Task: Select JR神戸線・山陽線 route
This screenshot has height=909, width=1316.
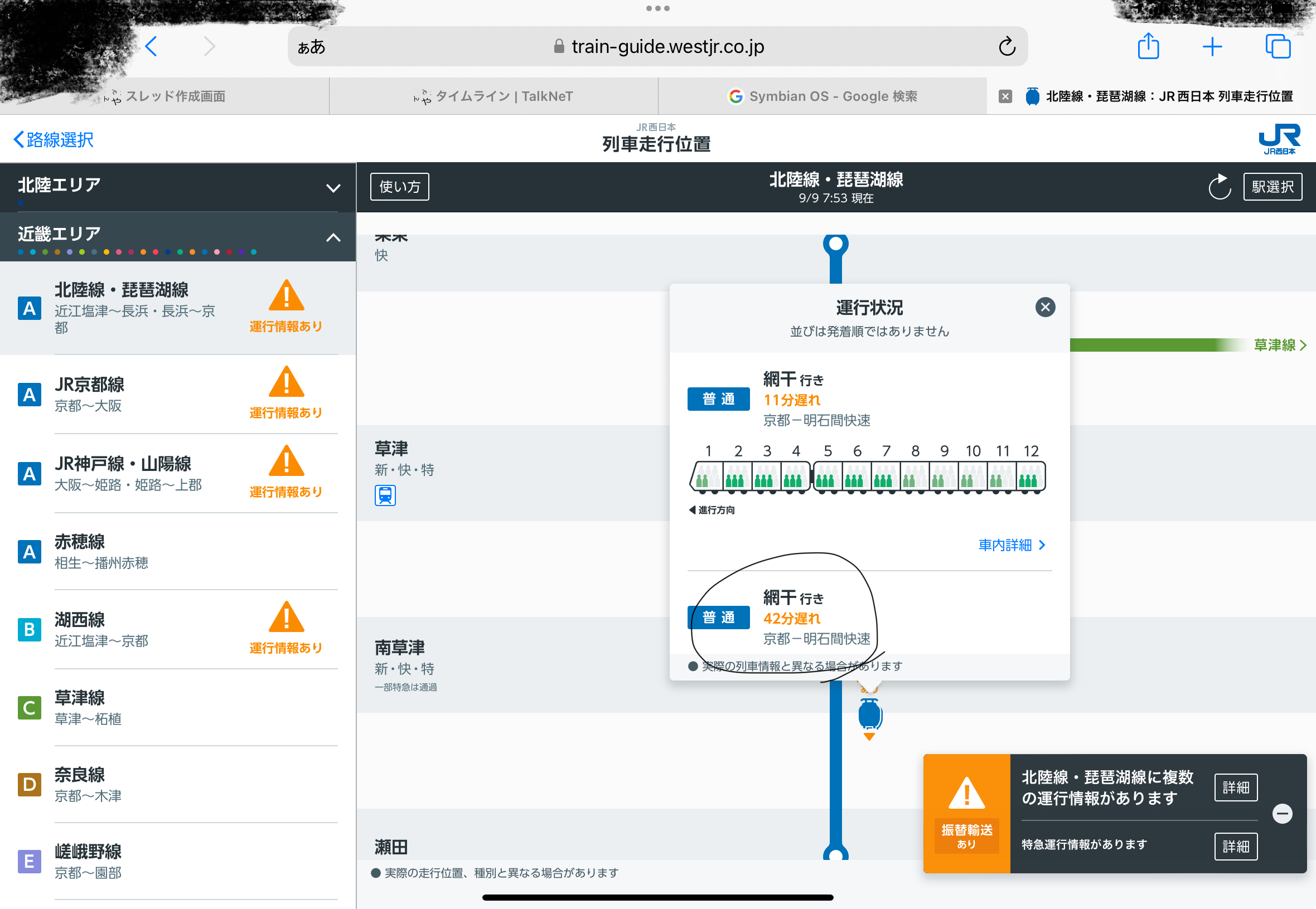Action: 178,473
